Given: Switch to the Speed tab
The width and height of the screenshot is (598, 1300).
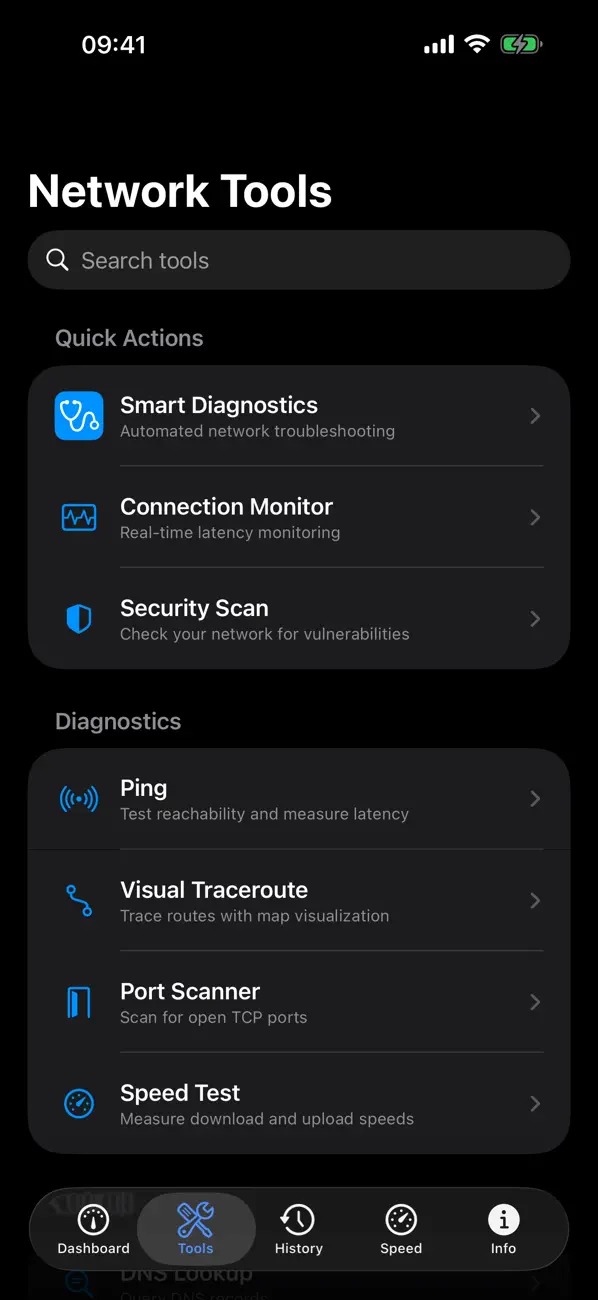Looking at the screenshot, I should (400, 1229).
